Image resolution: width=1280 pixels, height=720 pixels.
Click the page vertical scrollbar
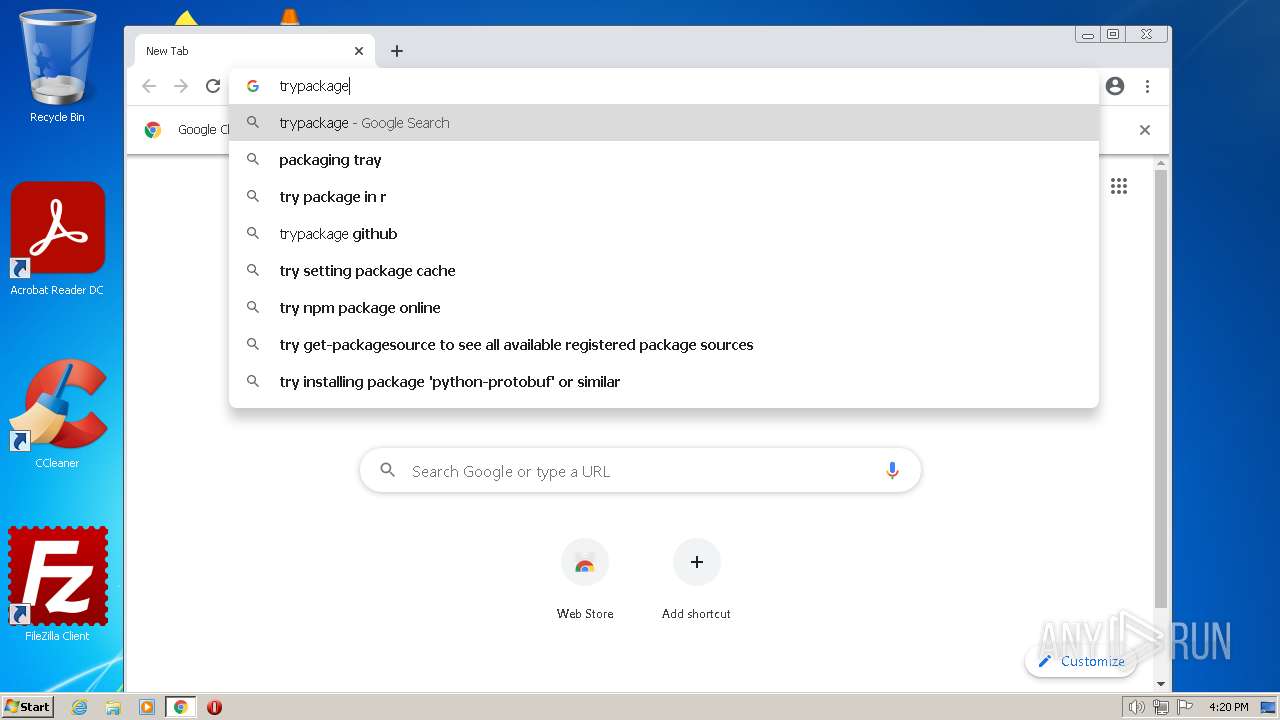coord(1161,390)
